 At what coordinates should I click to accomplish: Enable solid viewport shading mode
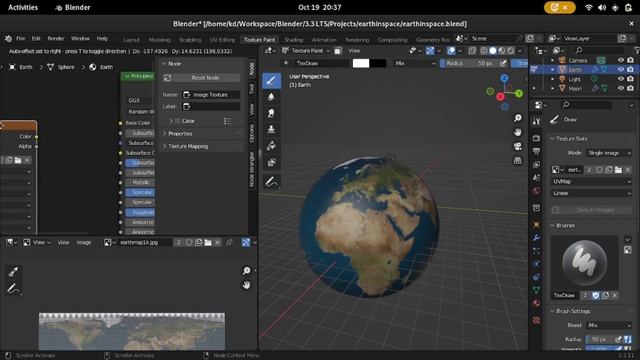pos(493,51)
